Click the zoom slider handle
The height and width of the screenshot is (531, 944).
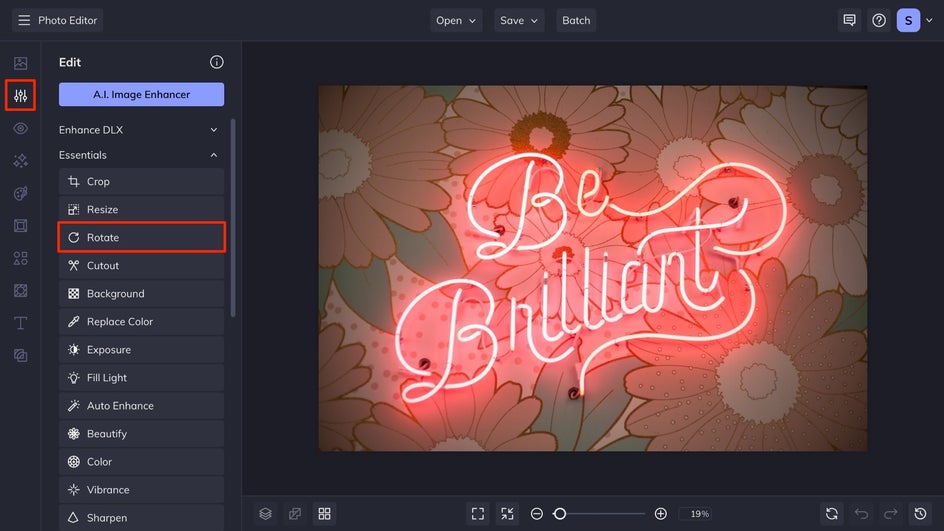(x=560, y=514)
